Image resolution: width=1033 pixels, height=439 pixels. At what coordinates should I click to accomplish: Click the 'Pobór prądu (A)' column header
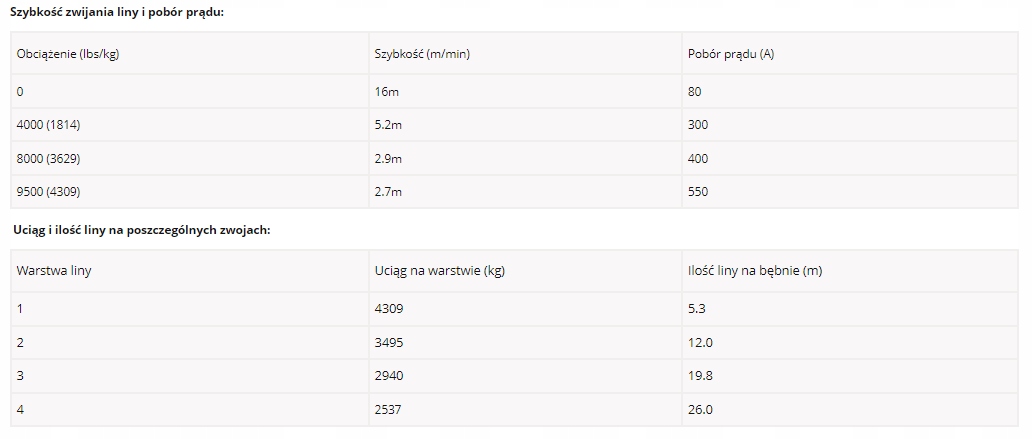click(x=731, y=54)
